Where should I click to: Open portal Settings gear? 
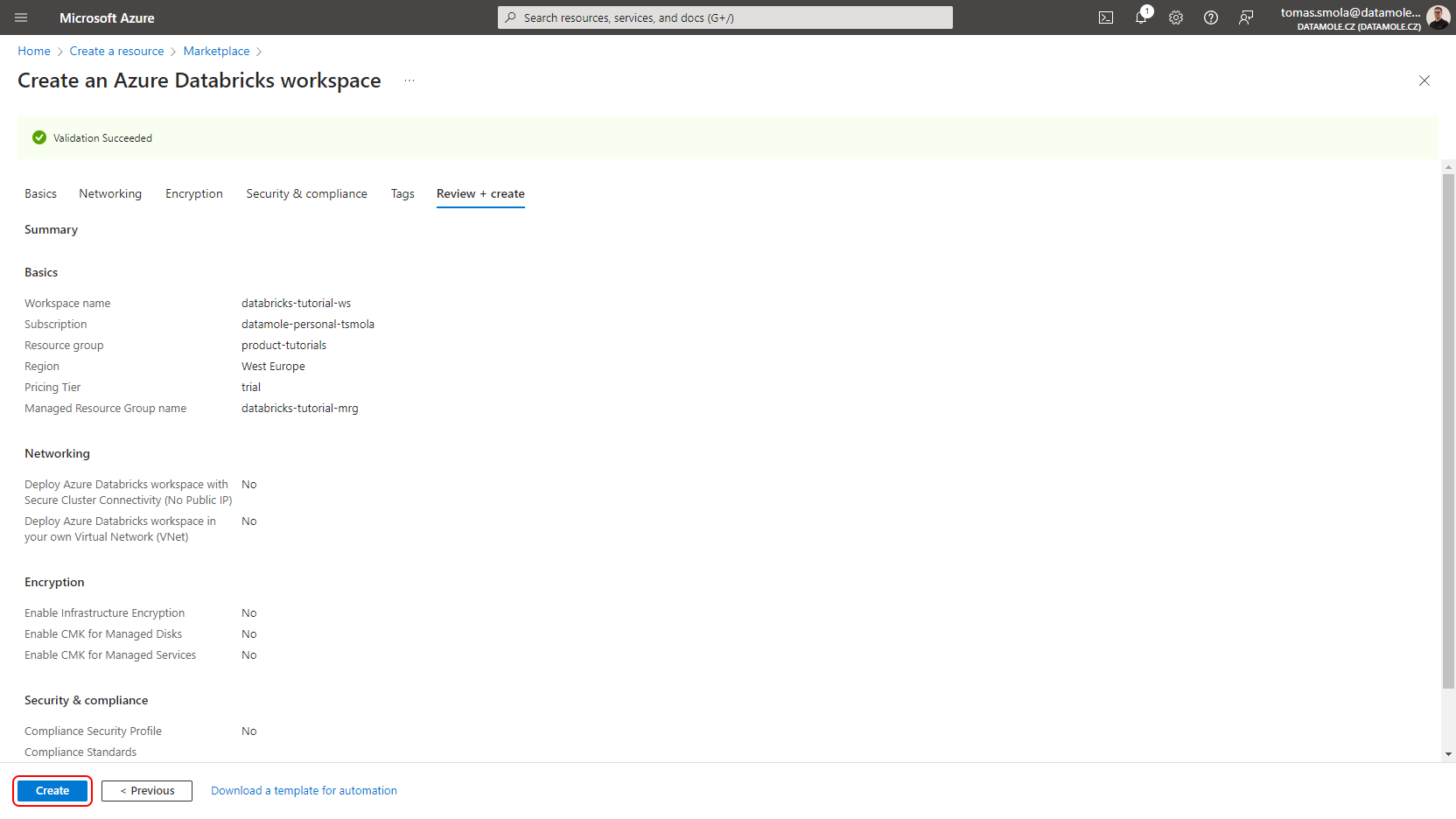point(1176,17)
